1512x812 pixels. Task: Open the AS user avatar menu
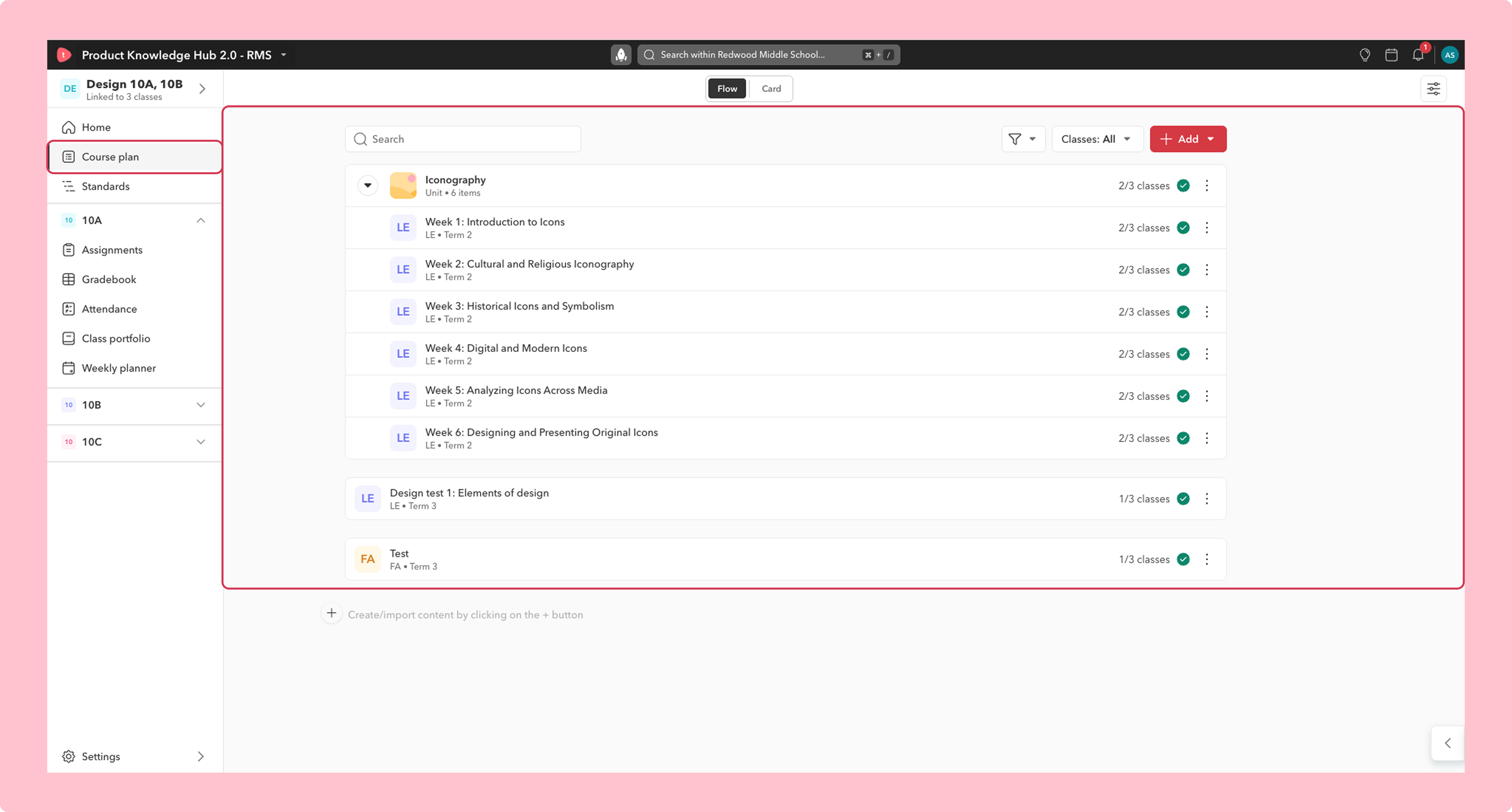[1449, 55]
